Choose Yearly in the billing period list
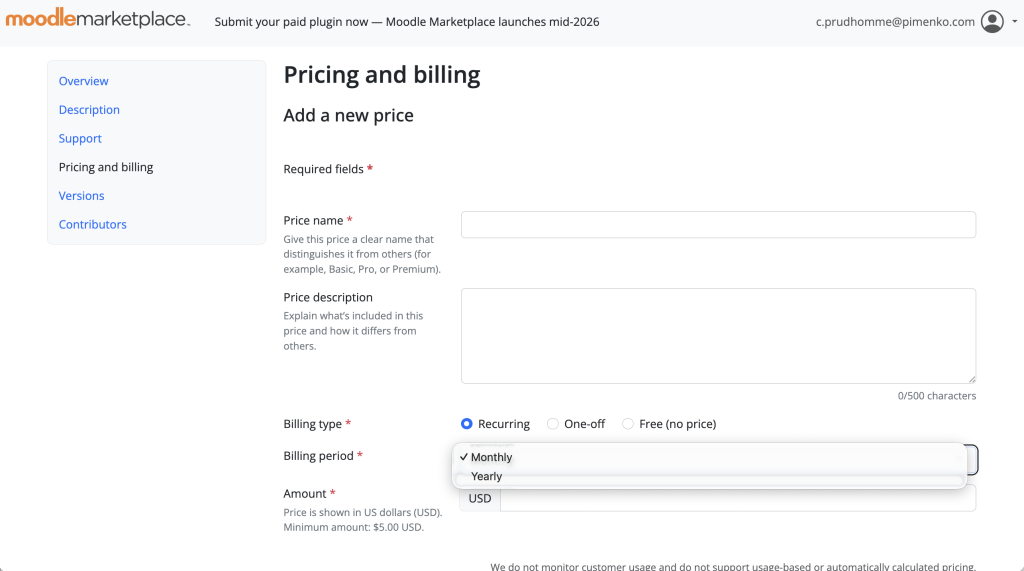Screen dimensions: 1024x571 tap(709, 476)
